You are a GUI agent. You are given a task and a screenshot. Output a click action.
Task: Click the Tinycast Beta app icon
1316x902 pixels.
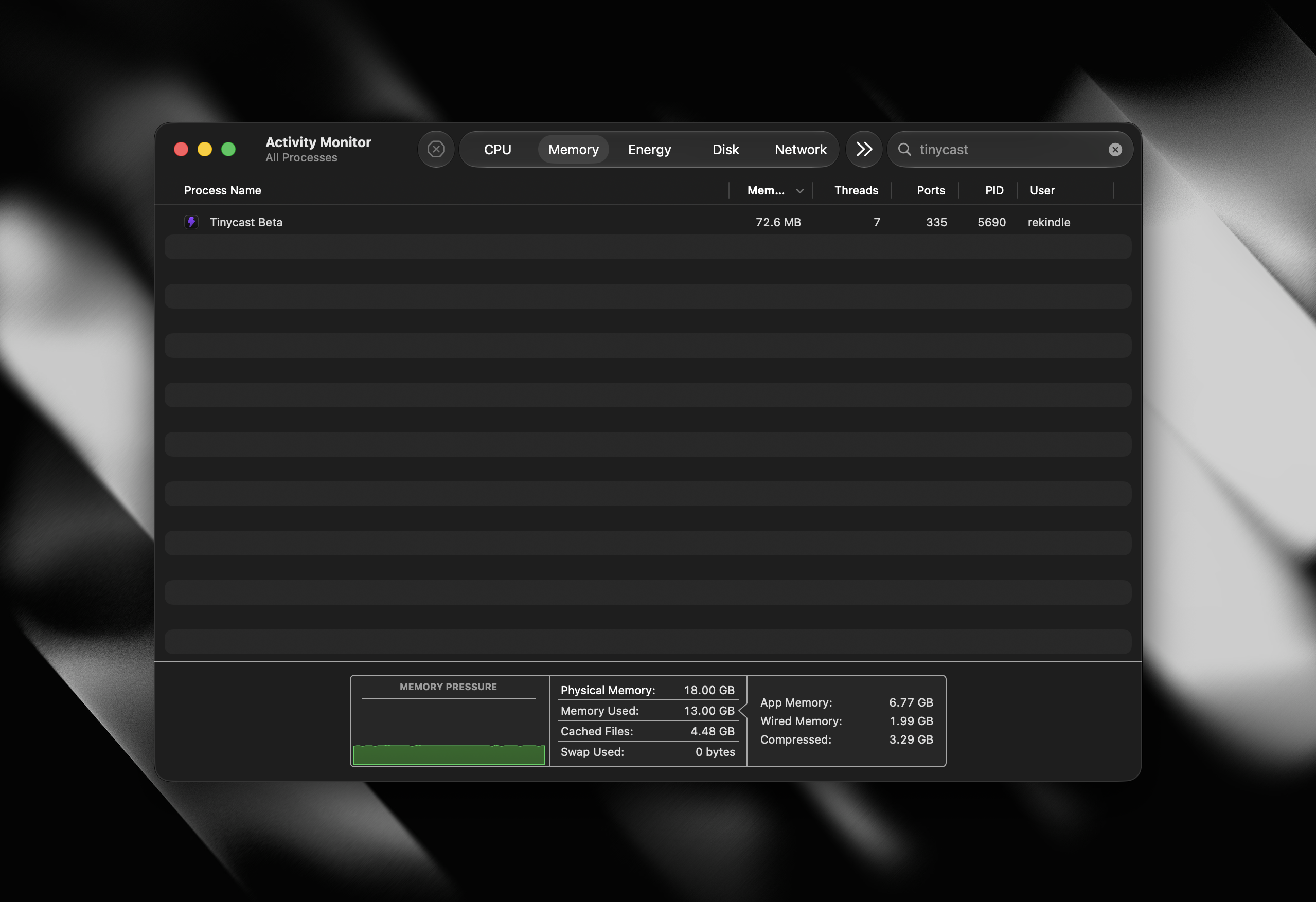191,222
